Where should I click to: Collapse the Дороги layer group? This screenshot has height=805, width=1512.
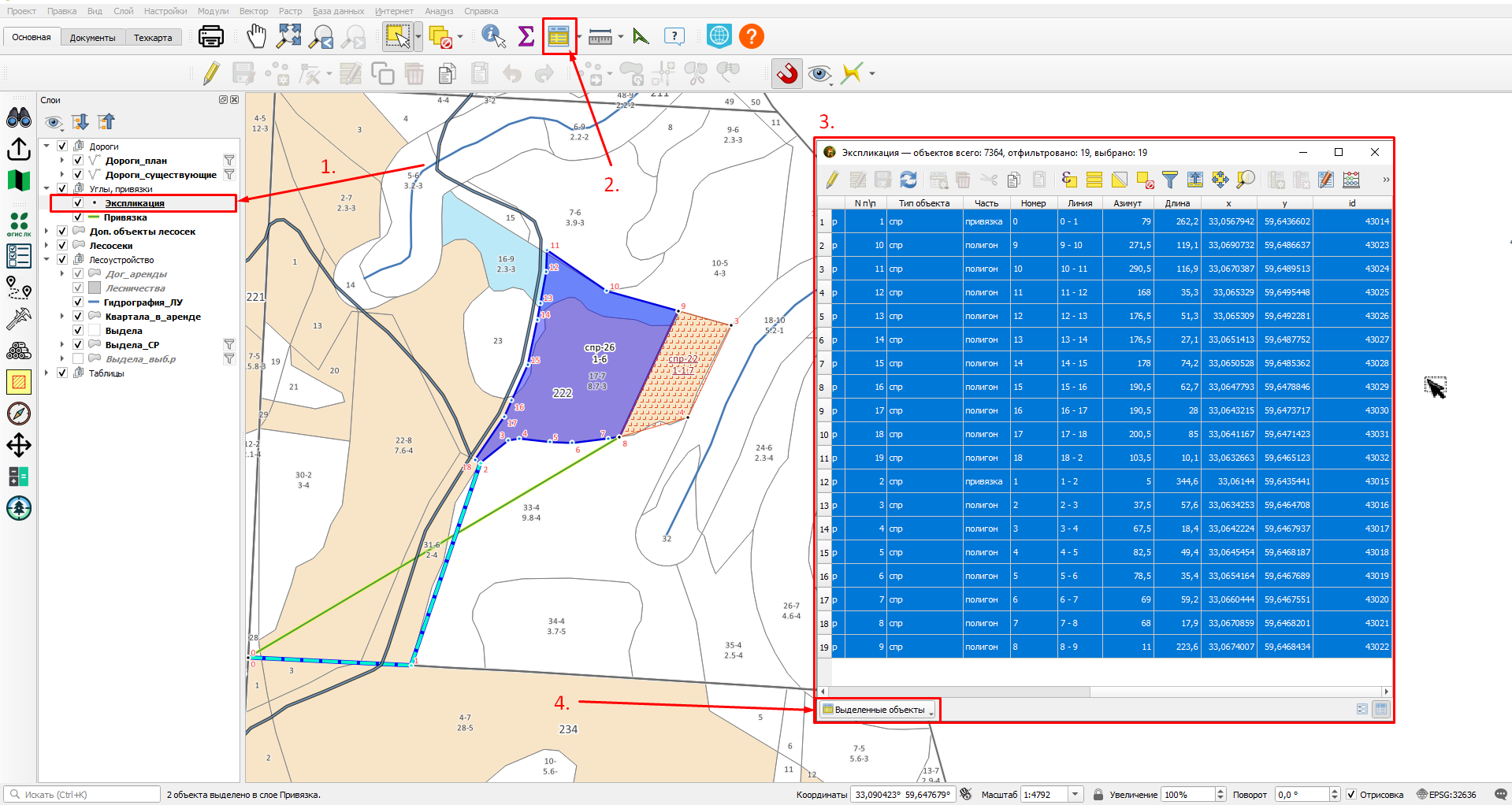coord(47,147)
